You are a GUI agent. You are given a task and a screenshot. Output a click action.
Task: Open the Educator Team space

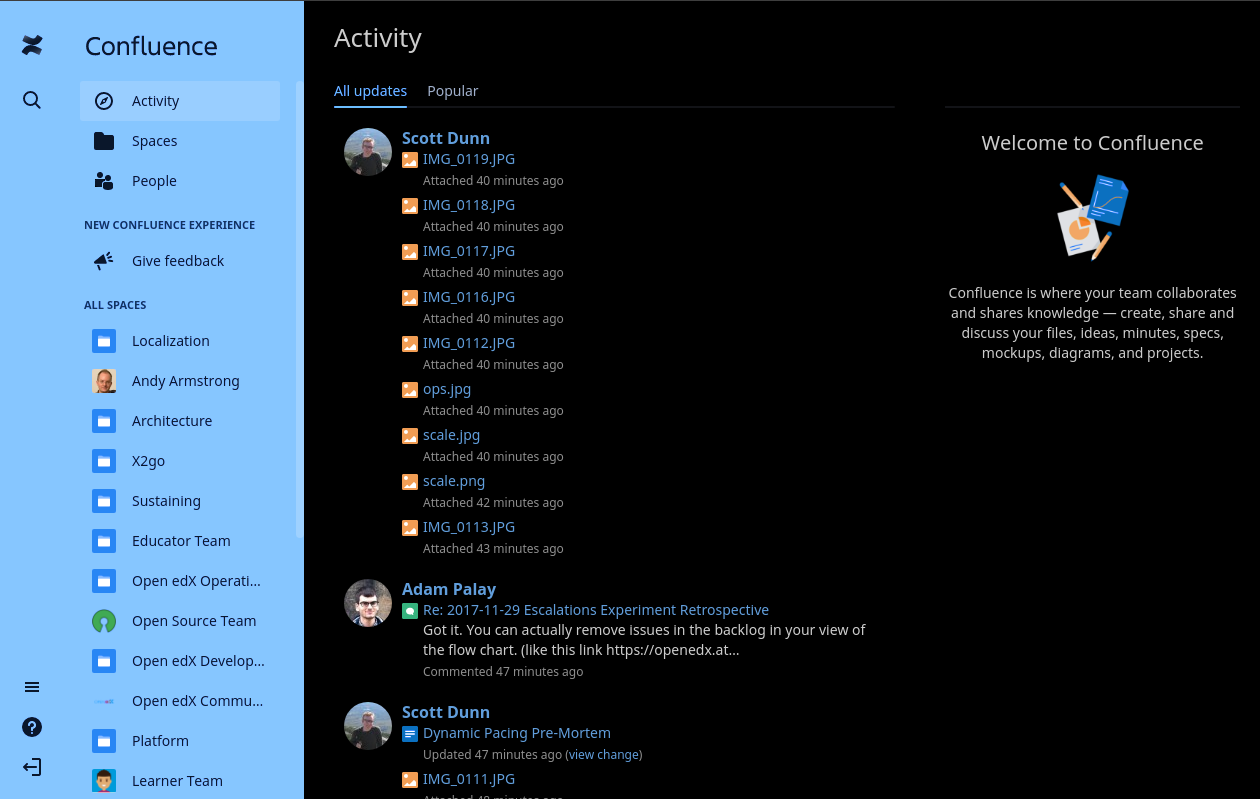(180, 541)
